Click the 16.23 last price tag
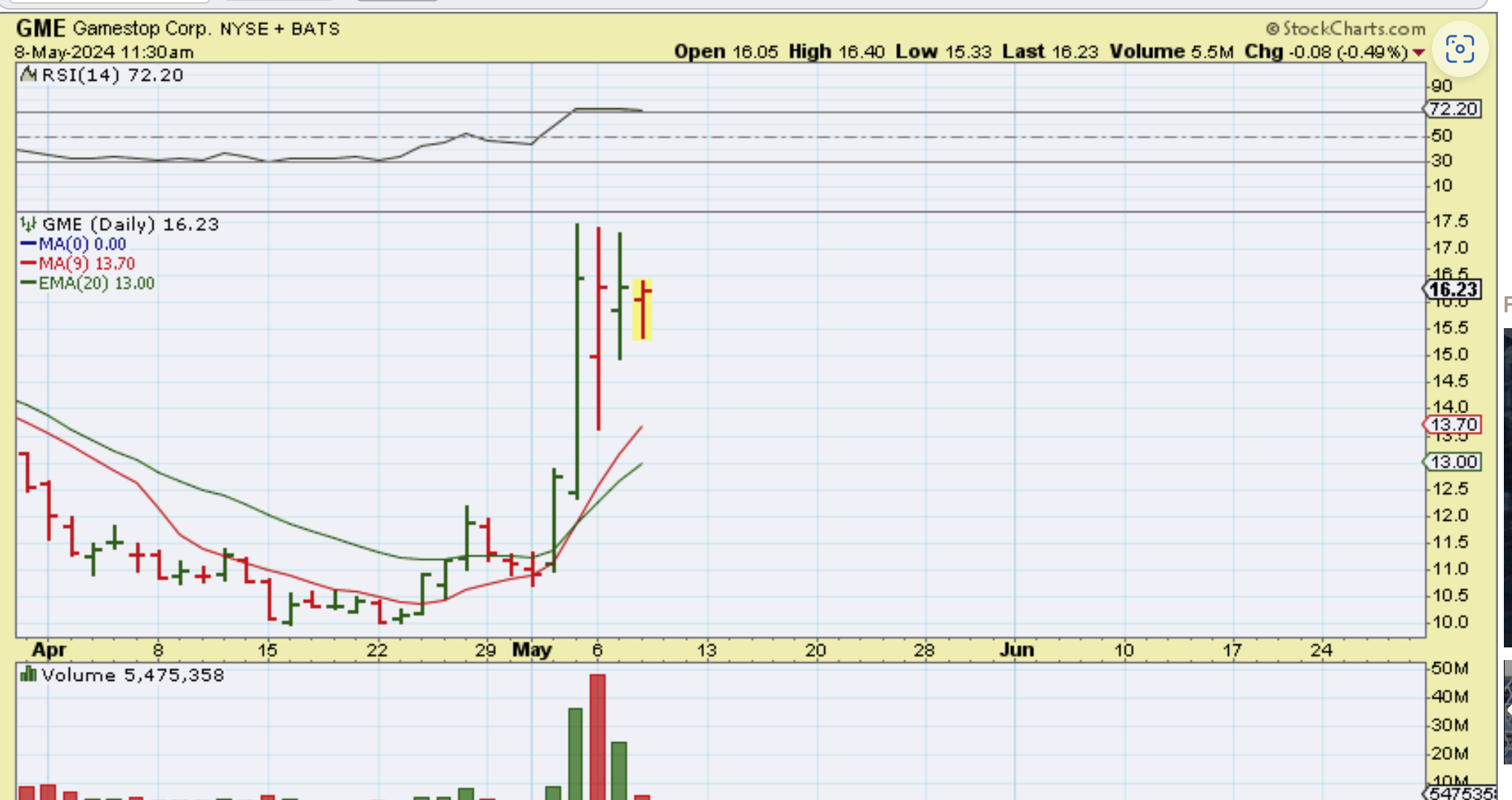 pos(1453,290)
